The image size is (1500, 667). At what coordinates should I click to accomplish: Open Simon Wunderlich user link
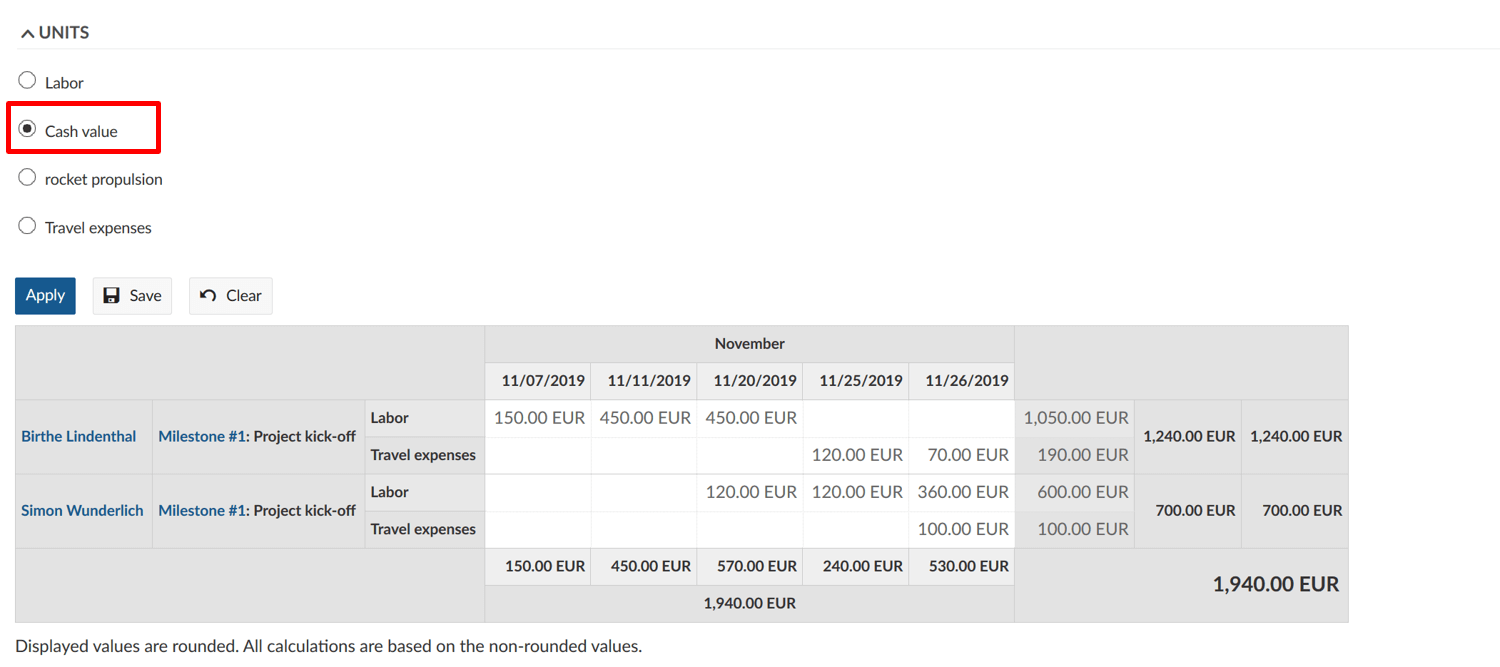tap(82, 510)
